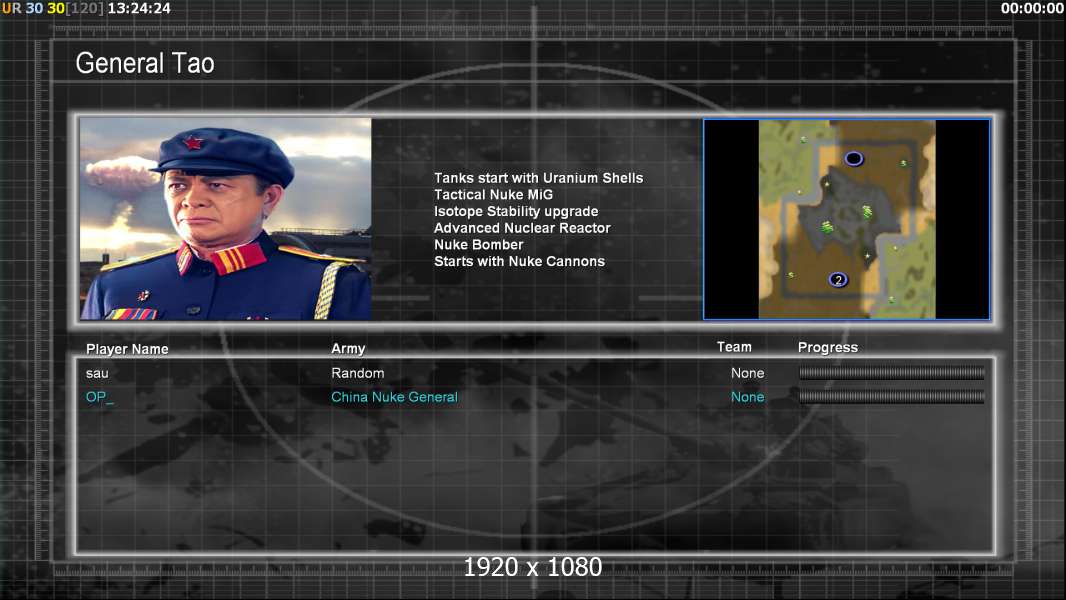
Task: Click 'Starts with Nuke Cannons' text
Action: coord(519,261)
